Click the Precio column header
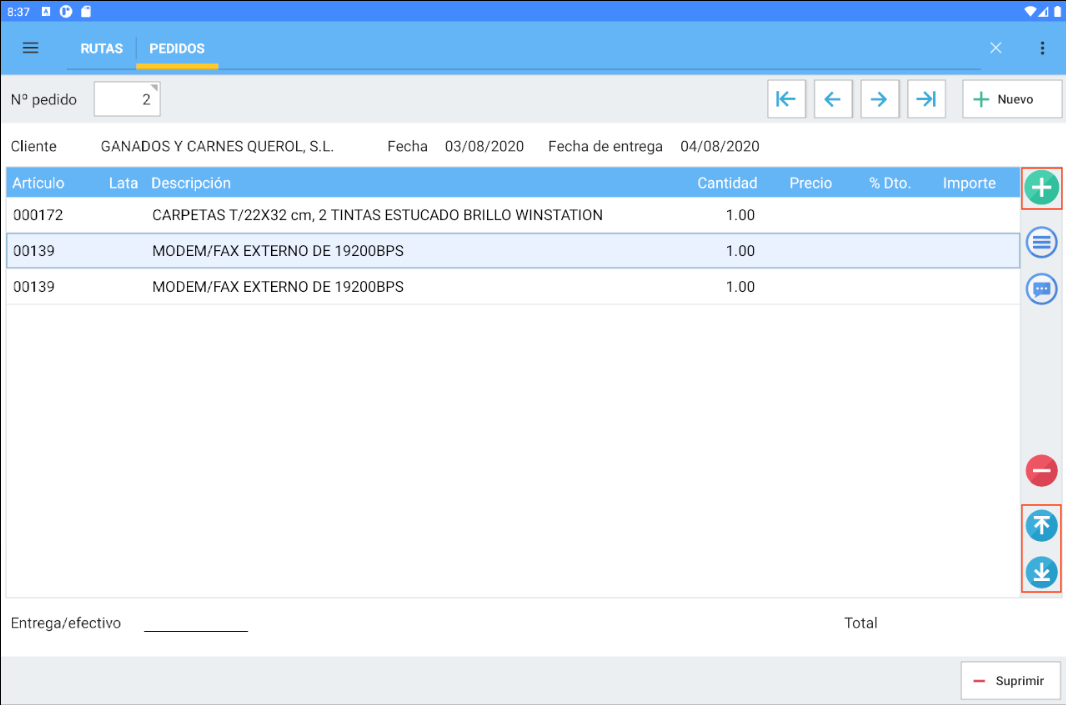 [810, 183]
